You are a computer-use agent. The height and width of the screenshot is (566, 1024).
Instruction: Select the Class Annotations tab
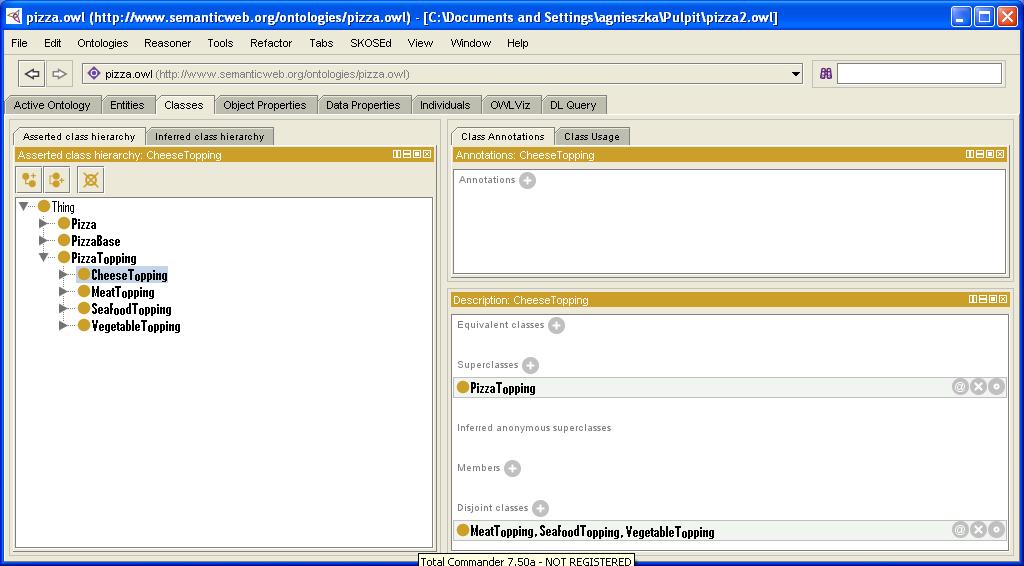503,136
